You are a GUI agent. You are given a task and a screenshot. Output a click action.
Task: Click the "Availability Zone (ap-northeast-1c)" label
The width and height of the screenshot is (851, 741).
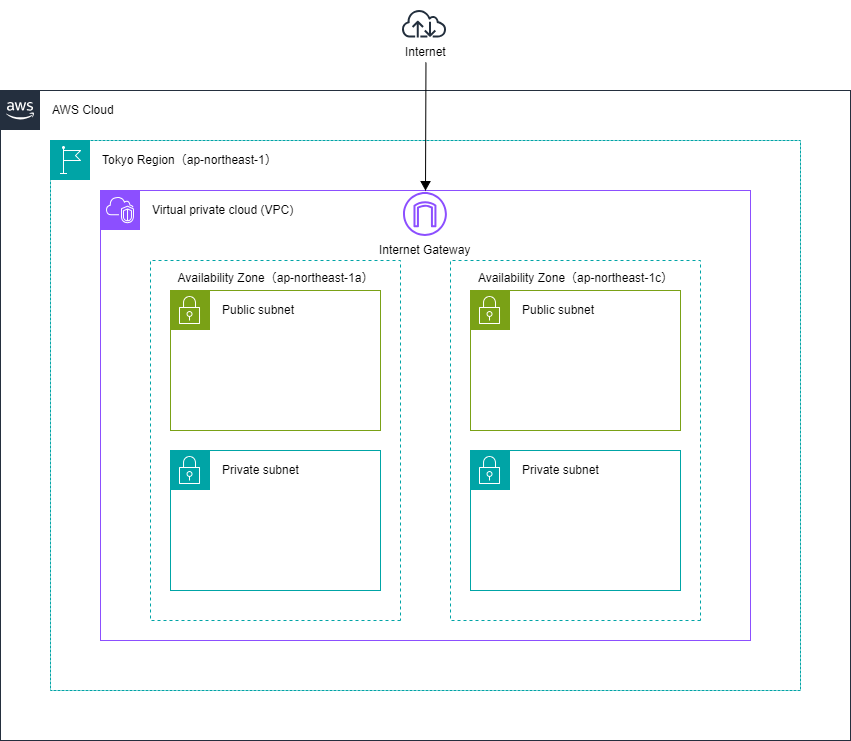(572, 277)
